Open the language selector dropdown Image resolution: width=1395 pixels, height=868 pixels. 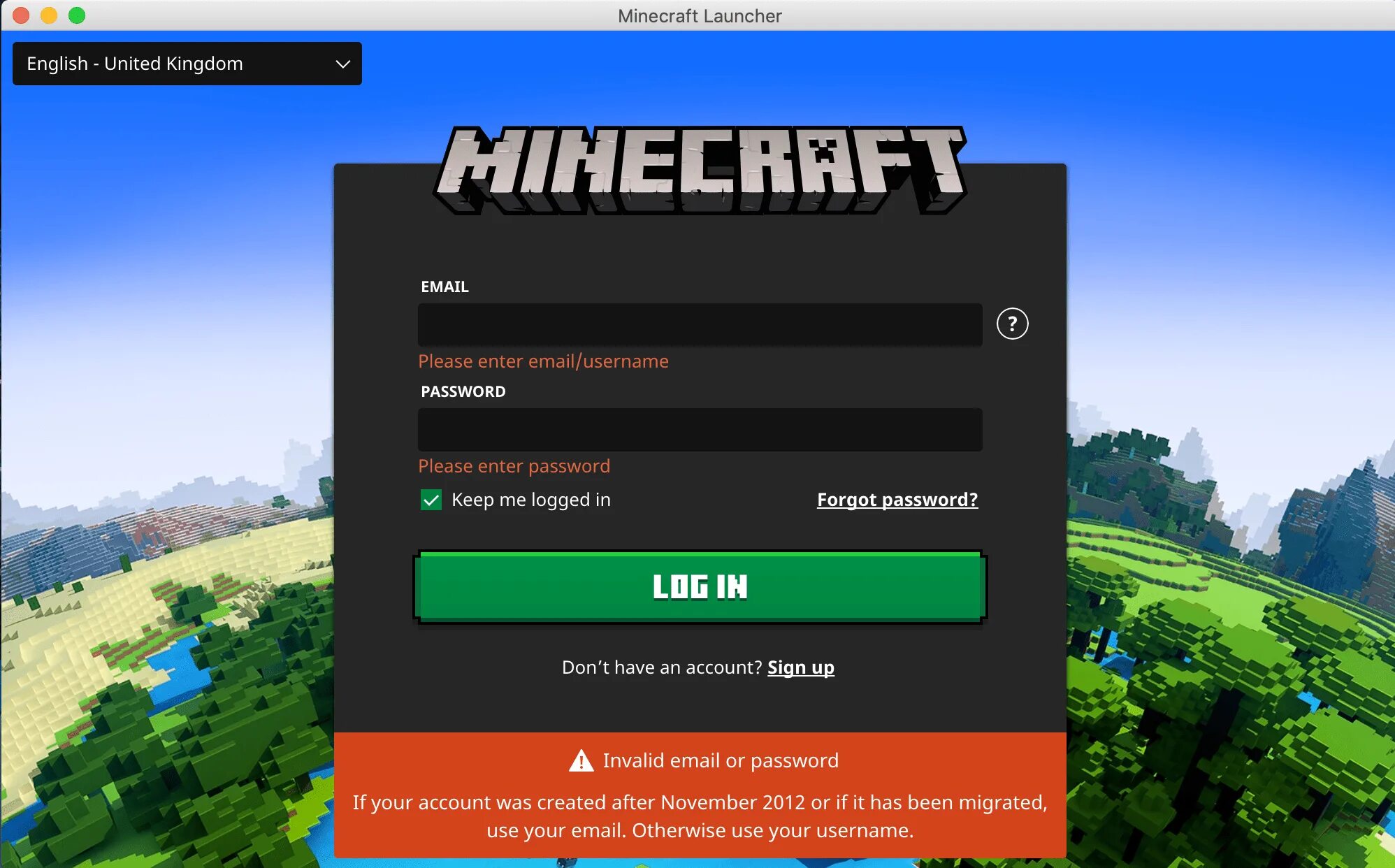pos(189,63)
